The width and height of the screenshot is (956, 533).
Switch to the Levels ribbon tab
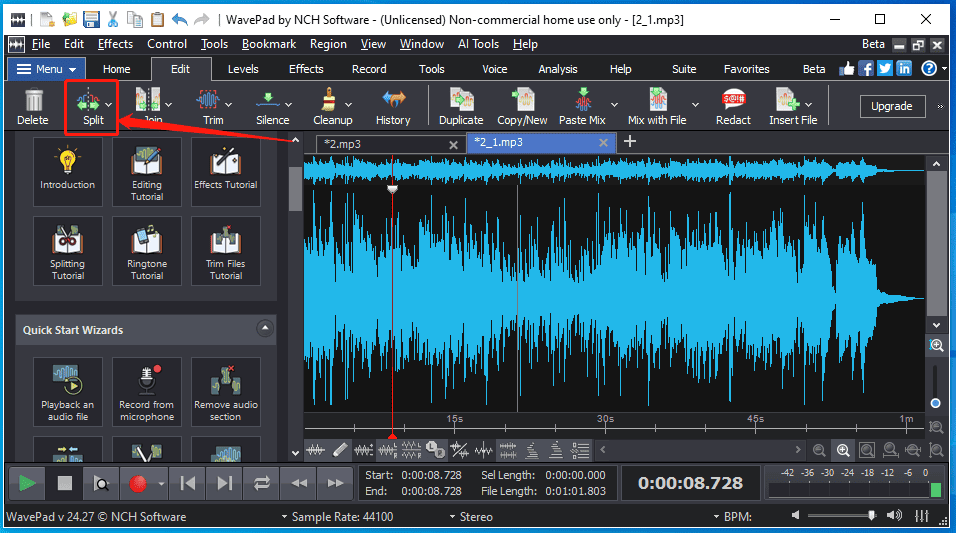243,69
